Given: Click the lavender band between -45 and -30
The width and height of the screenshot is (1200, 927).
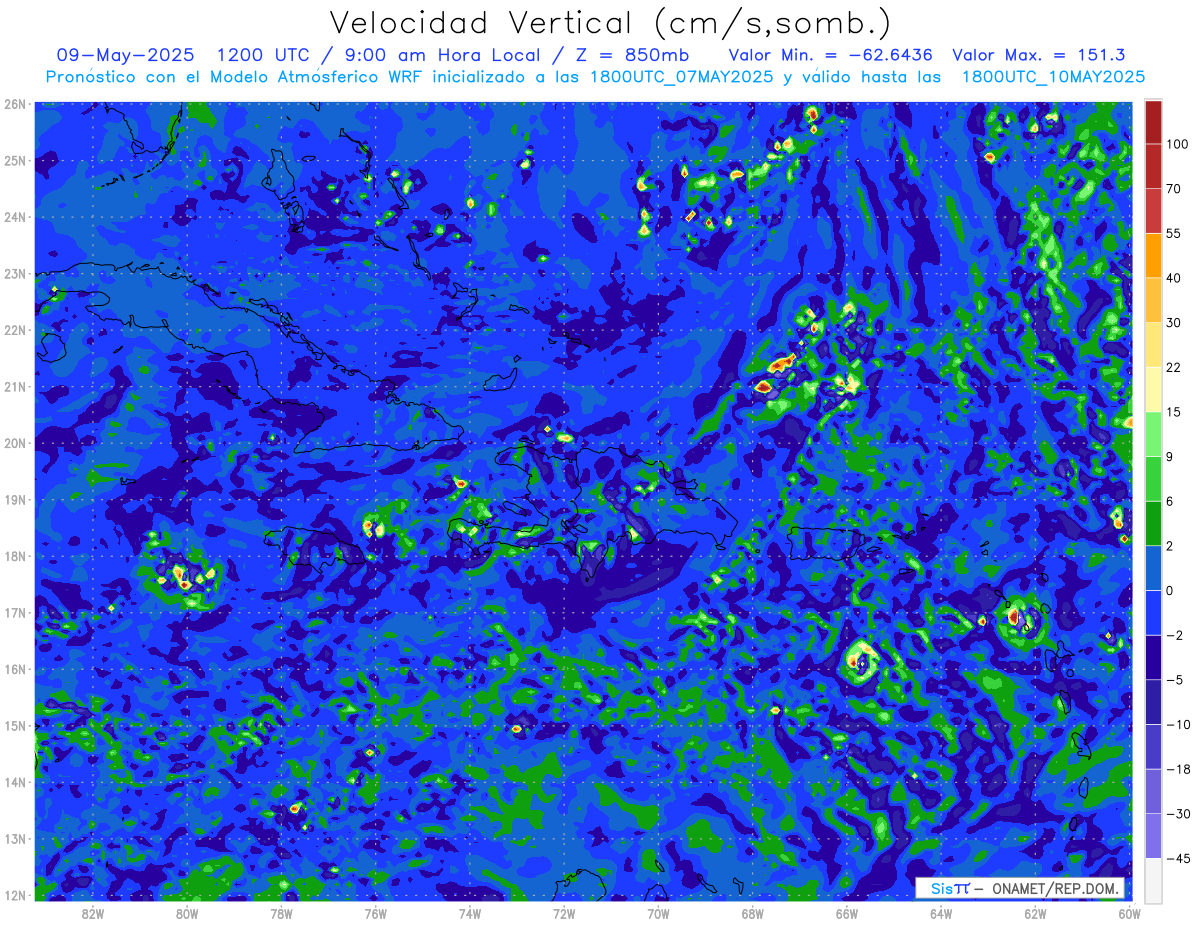Looking at the screenshot, I should point(1153,836).
